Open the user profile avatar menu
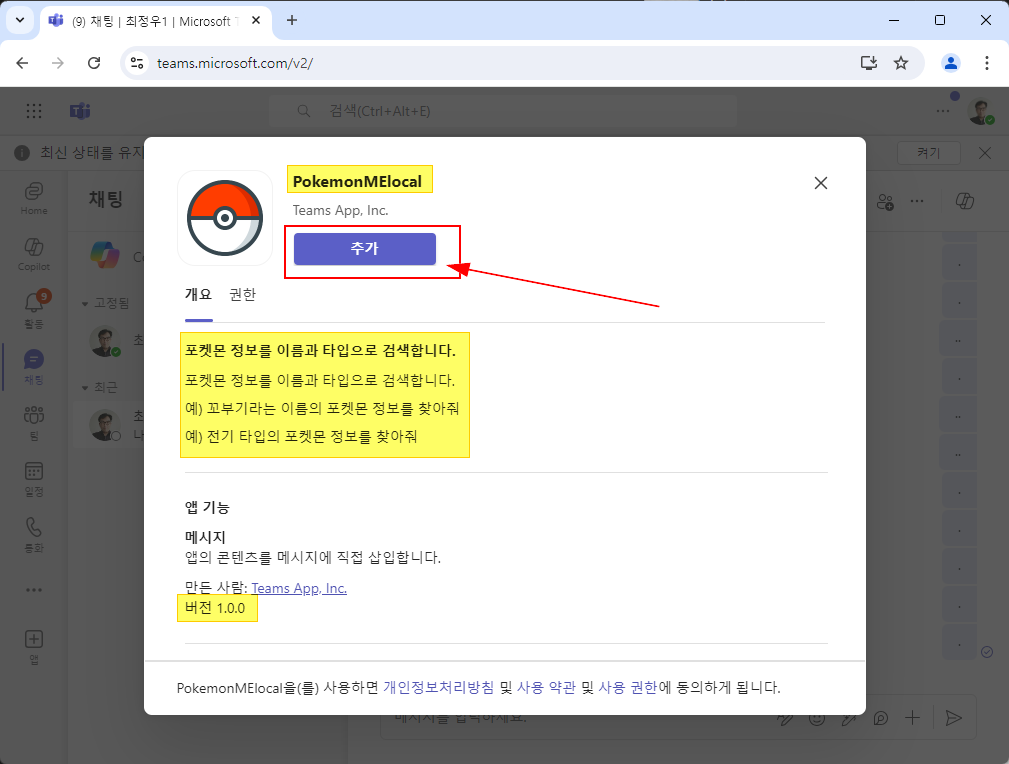 981,111
